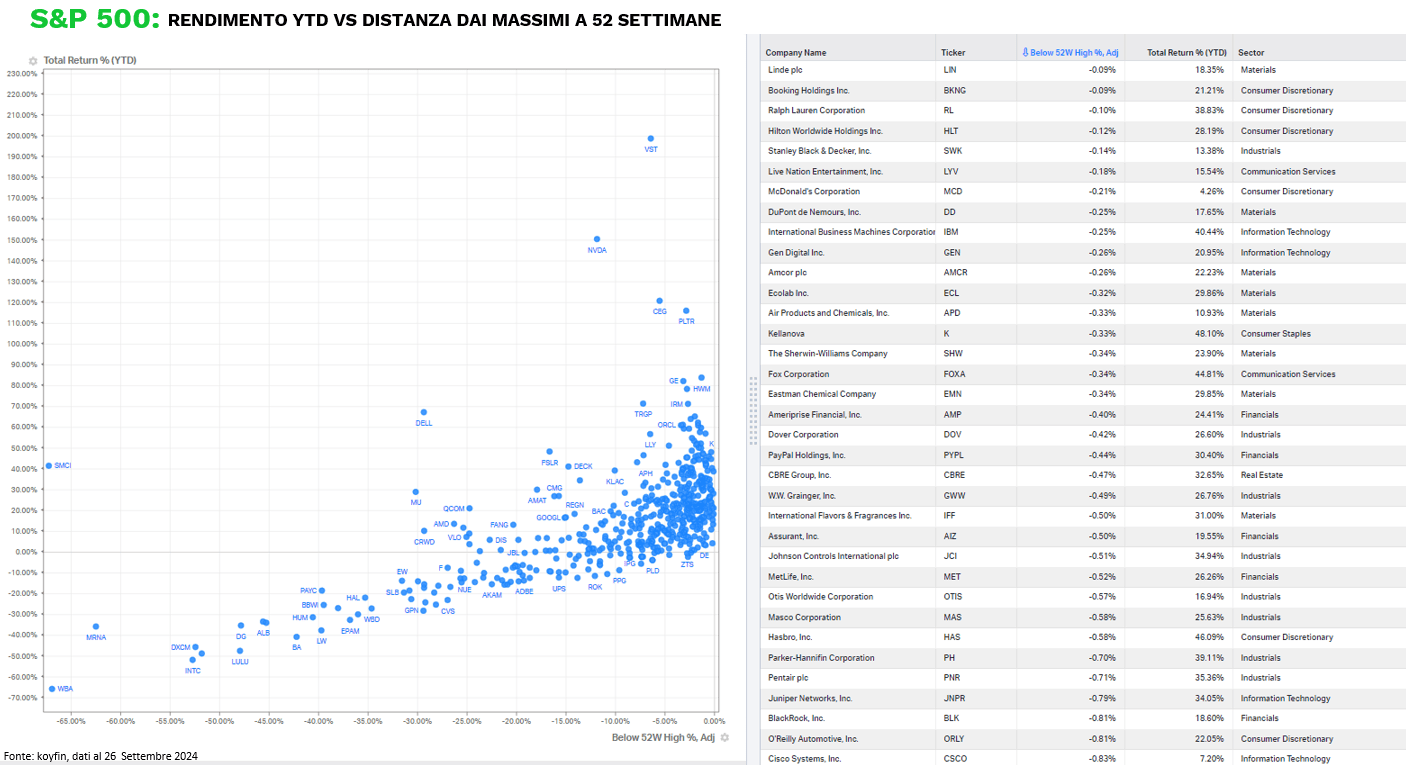The height and width of the screenshot is (765, 1406).
Task: Select the FSLR data point
Action: pyautogui.click(x=549, y=452)
